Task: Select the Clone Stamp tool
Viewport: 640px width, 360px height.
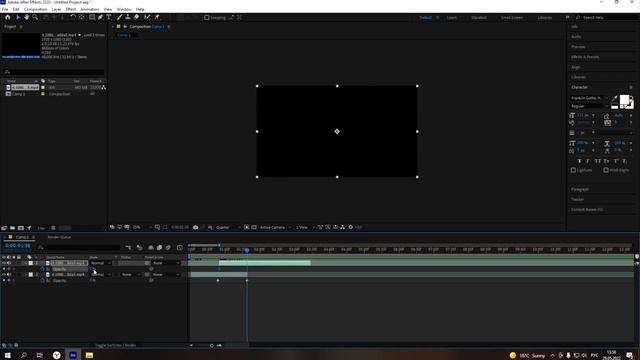Action: coord(128,17)
